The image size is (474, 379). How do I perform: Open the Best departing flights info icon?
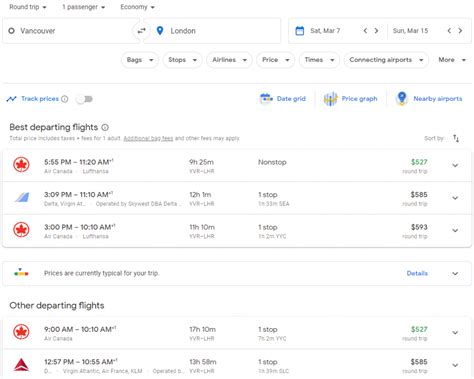[105, 127]
